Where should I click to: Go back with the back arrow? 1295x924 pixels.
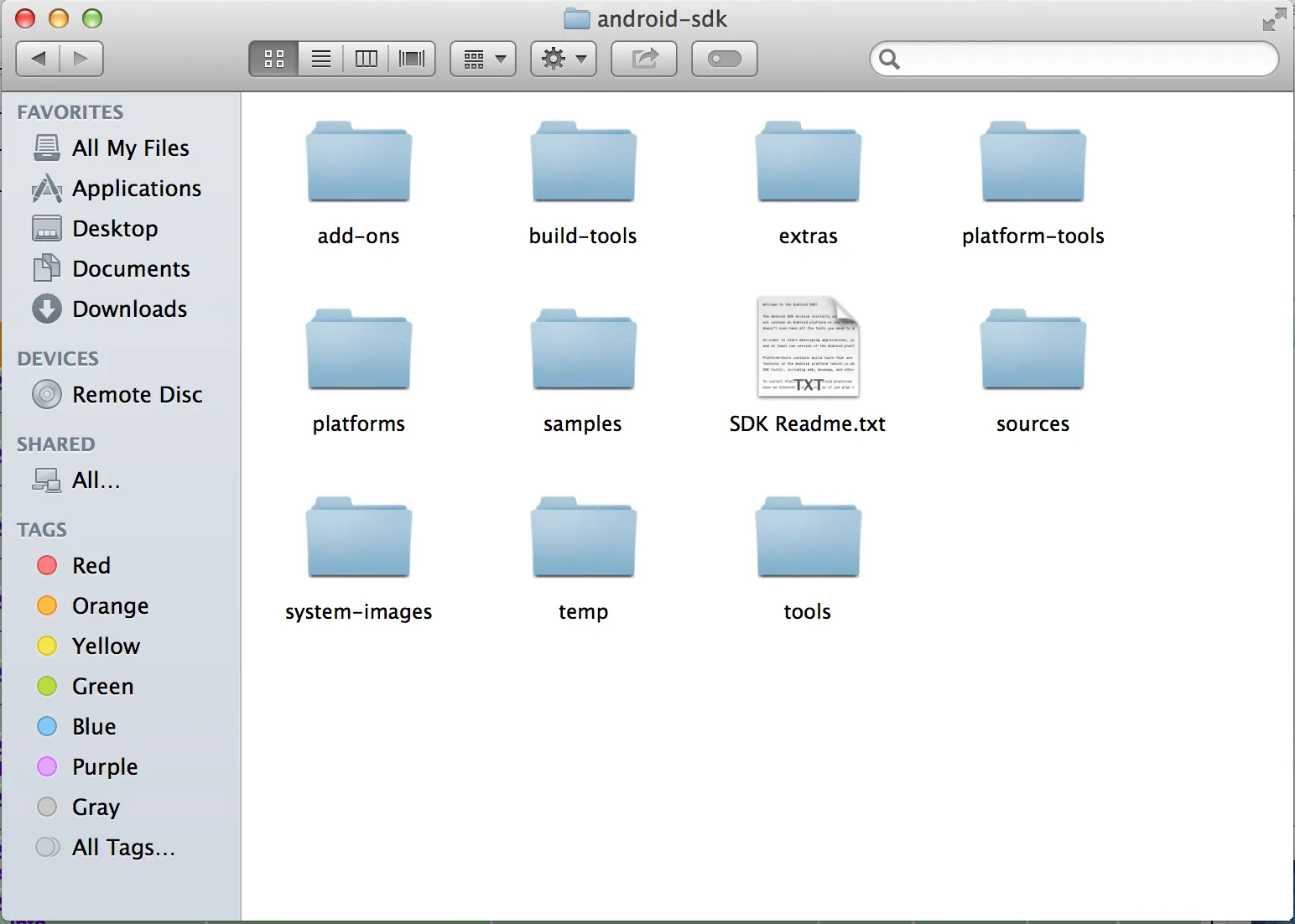click(x=38, y=59)
